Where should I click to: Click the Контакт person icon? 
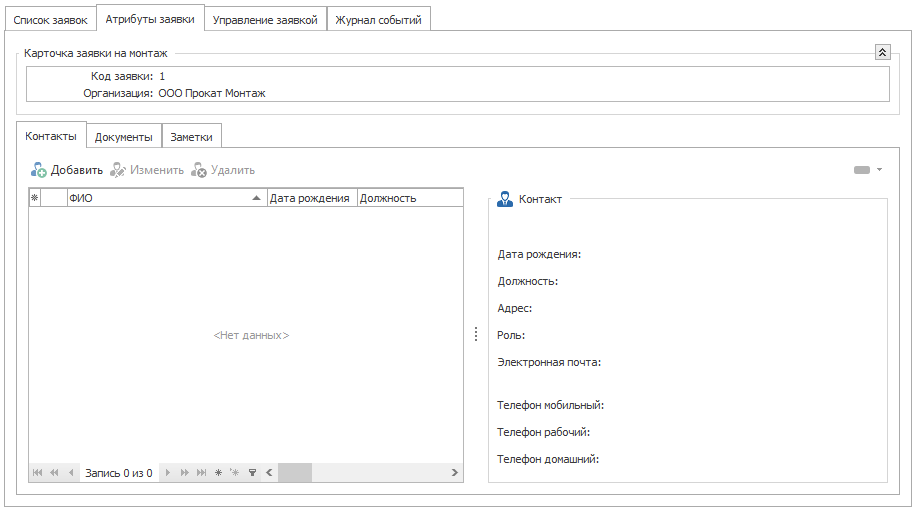pyautogui.click(x=505, y=199)
